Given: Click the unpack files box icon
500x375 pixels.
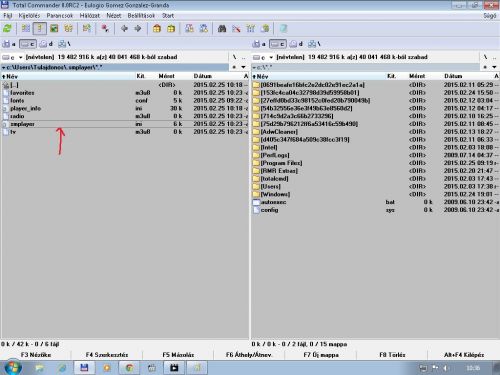Looking at the screenshot, I should point(171,29).
